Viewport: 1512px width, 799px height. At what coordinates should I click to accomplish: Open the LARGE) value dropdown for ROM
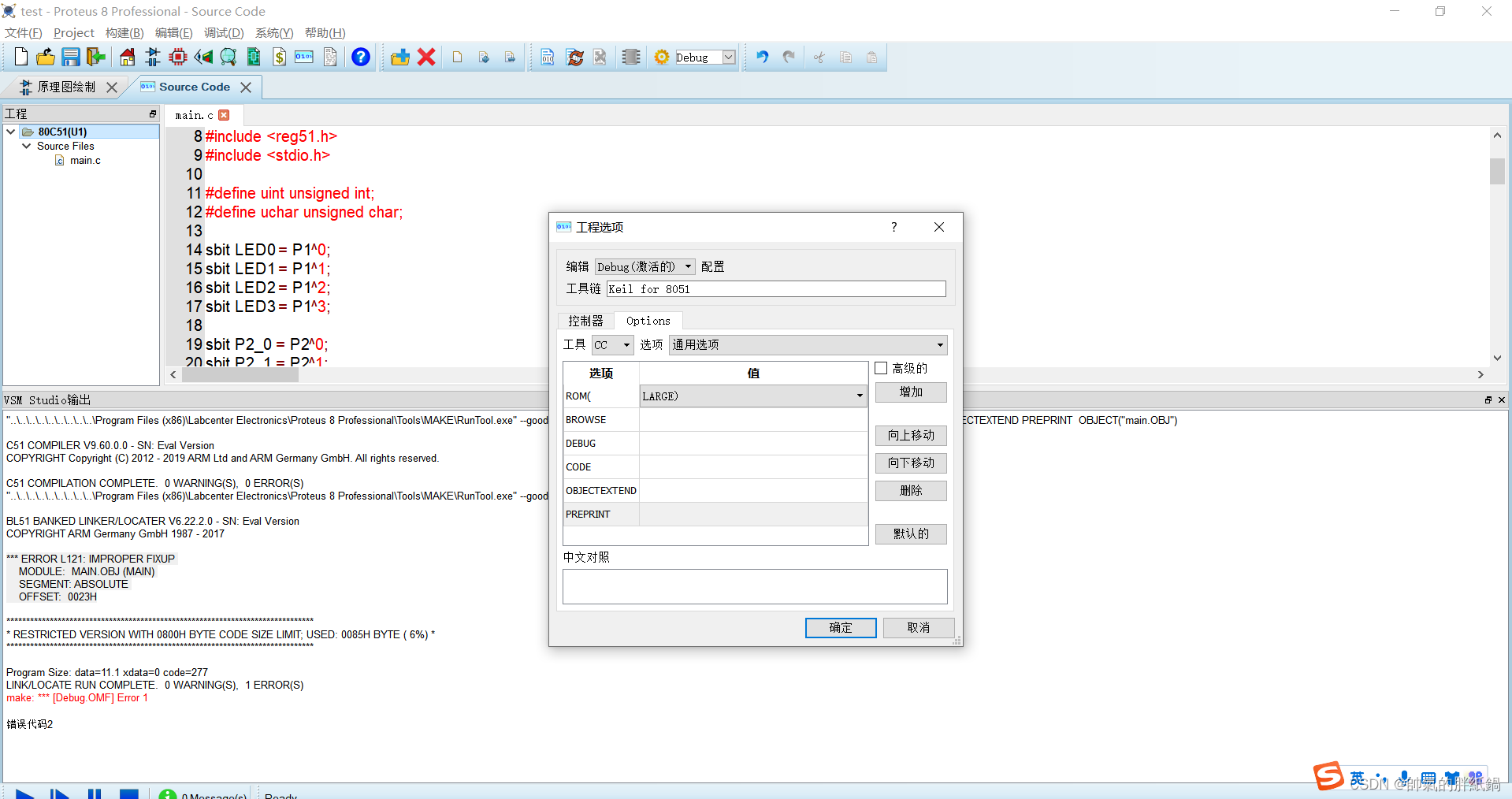752,396
